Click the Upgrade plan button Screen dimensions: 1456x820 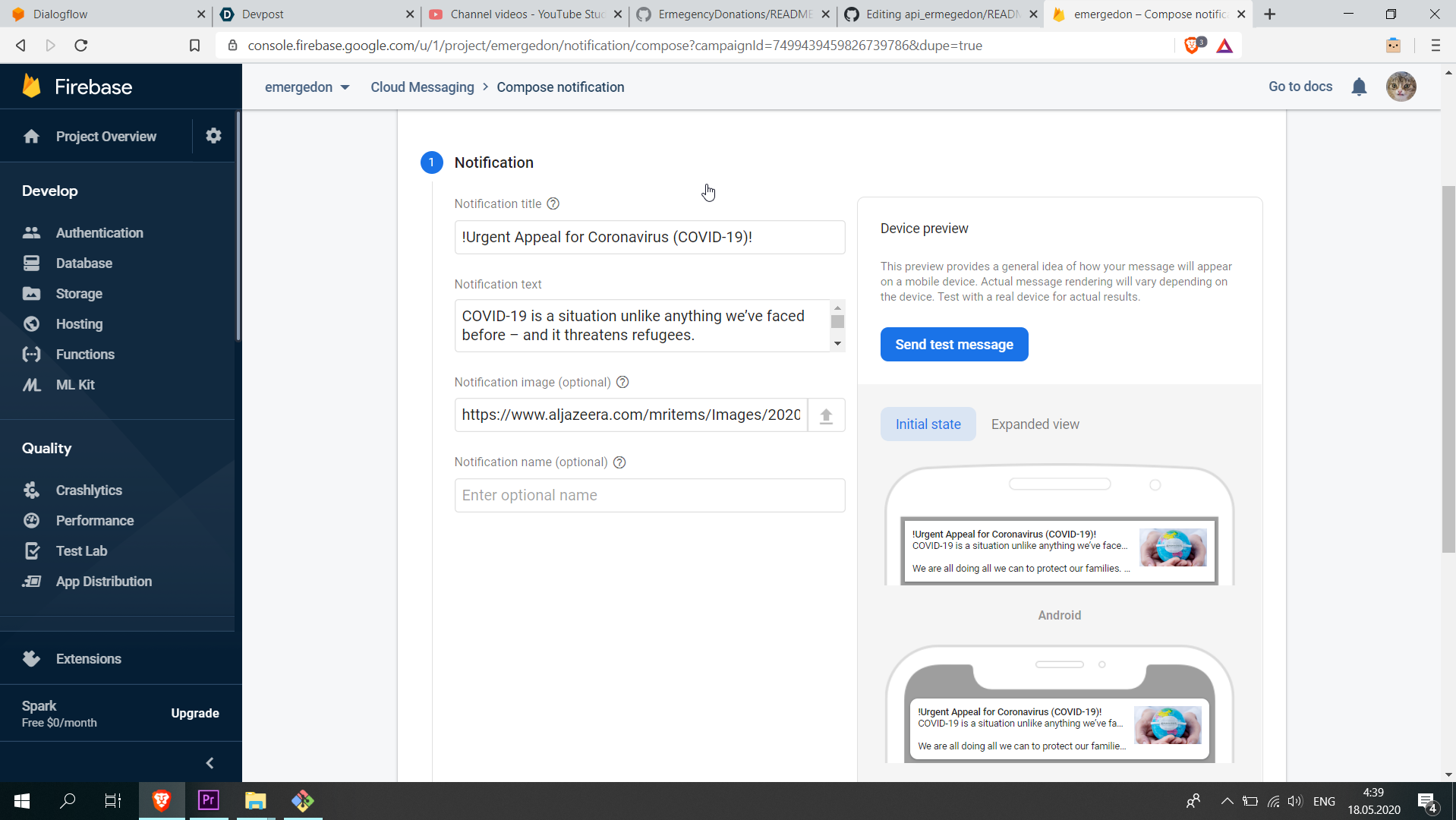click(x=195, y=714)
